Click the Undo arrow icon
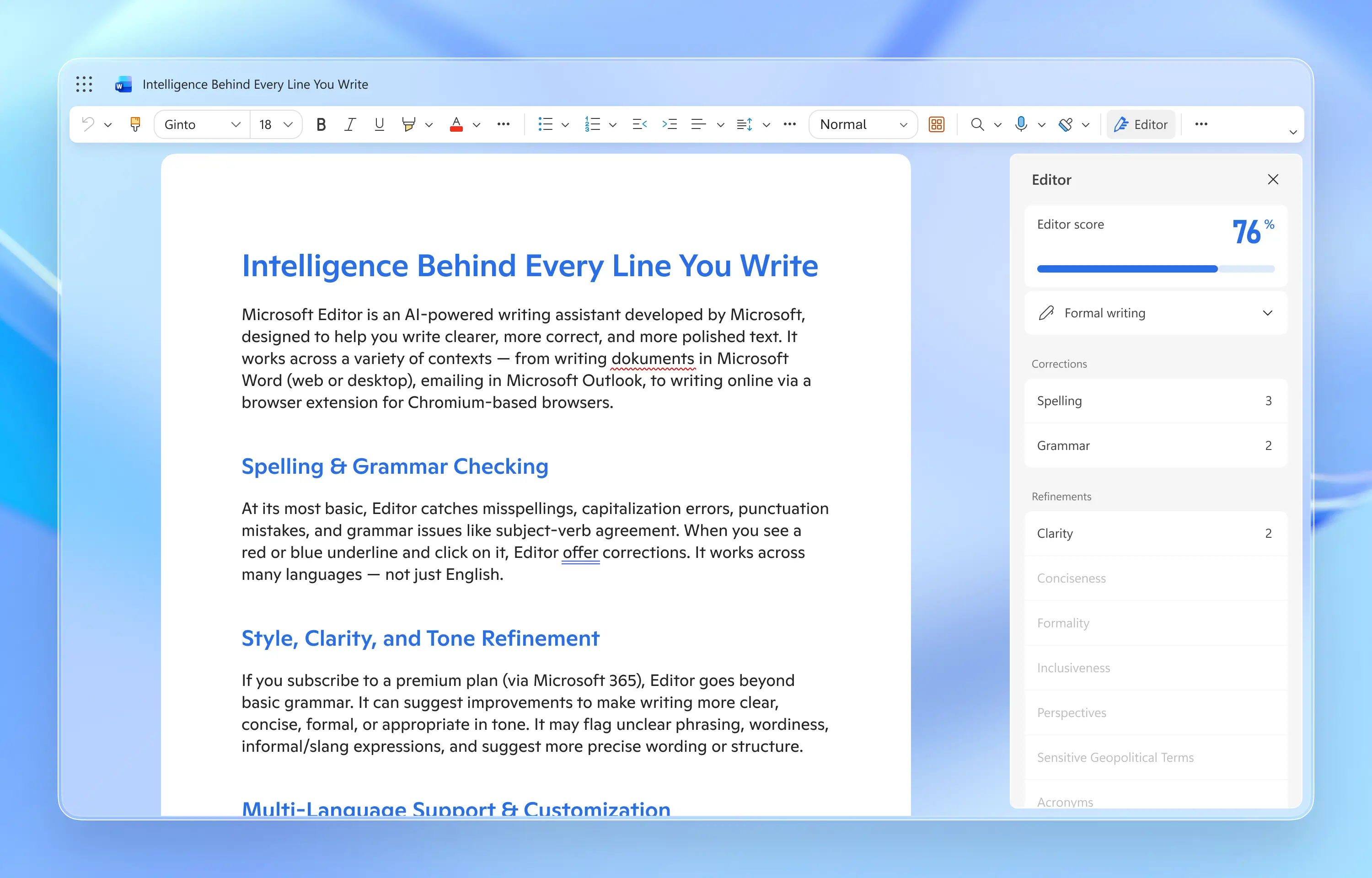The width and height of the screenshot is (1372, 878). coord(88,124)
